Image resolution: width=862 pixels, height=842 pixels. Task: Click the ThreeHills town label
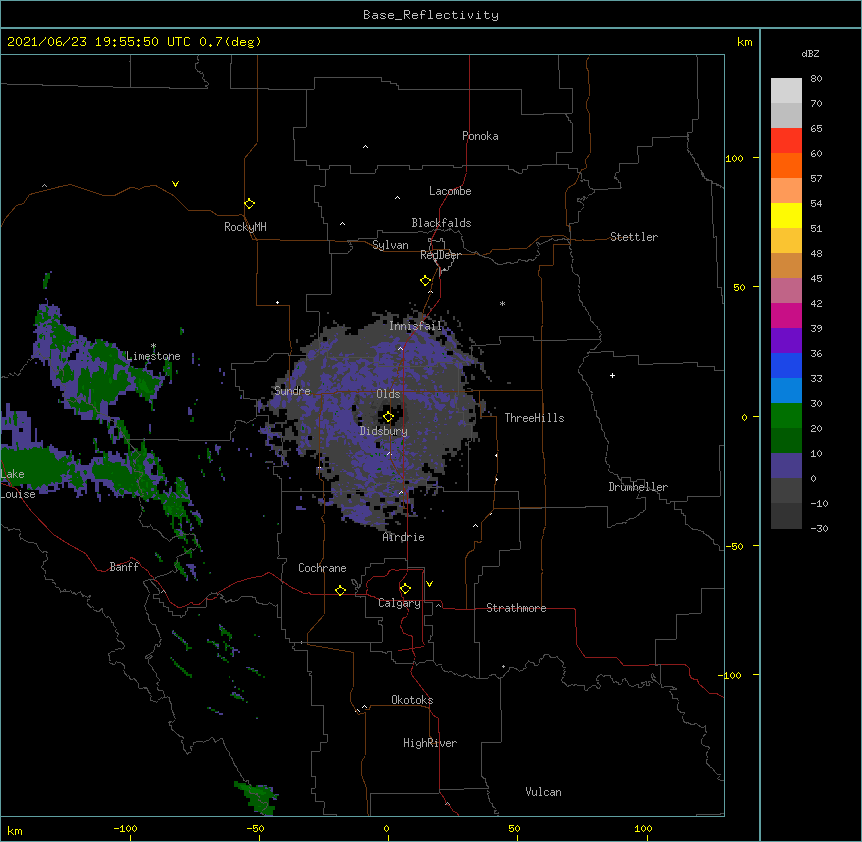[534, 418]
